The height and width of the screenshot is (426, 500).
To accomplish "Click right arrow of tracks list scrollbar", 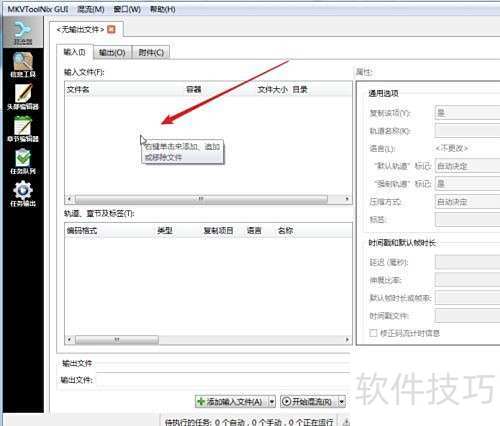I will point(347,340).
